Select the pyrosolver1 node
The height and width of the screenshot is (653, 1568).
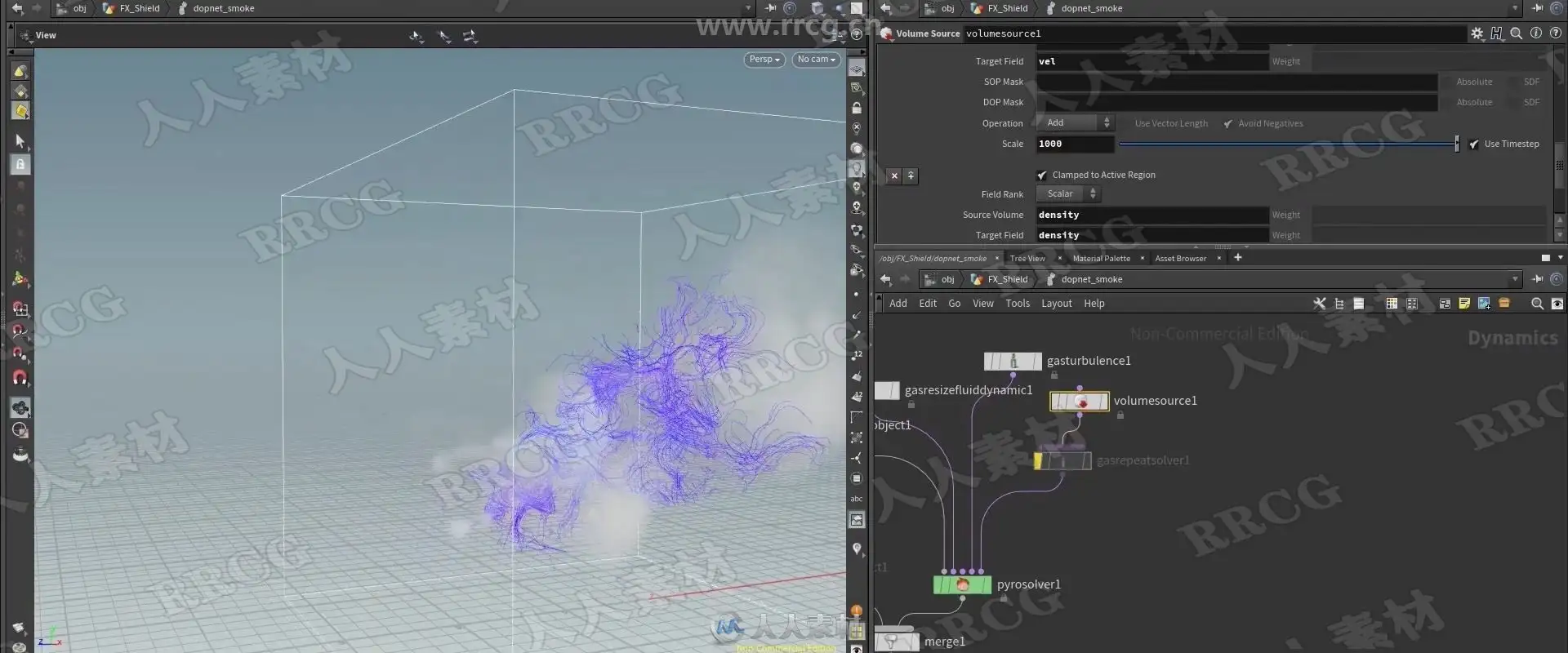pyautogui.click(x=962, y=584)
